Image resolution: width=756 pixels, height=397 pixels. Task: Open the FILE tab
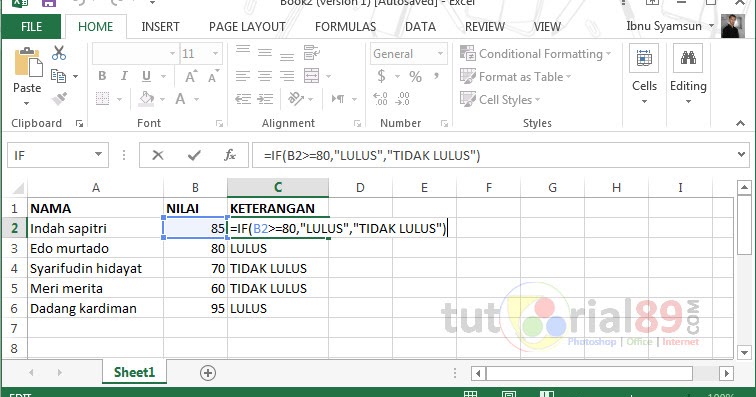point(31,27)
